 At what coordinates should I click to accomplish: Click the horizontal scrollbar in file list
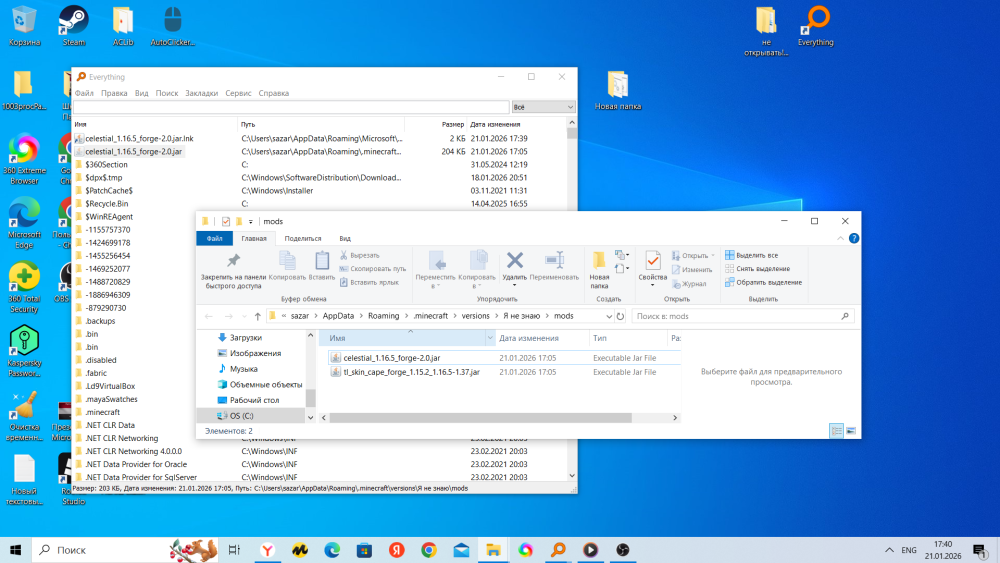[480, 418]
